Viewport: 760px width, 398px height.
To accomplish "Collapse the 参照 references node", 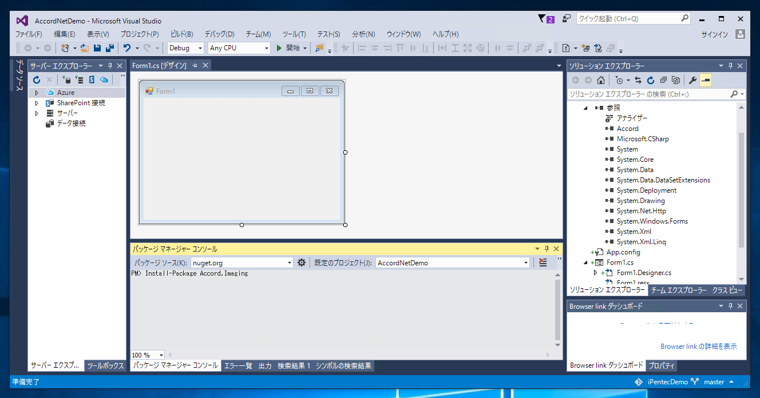I will 586,108.
